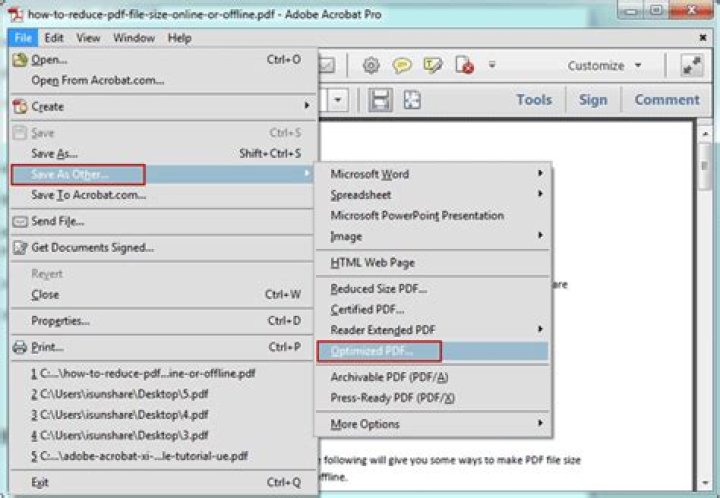Choose Reduced Size PDF...
The image size is (720, 498).
click(x=433, y=289)
